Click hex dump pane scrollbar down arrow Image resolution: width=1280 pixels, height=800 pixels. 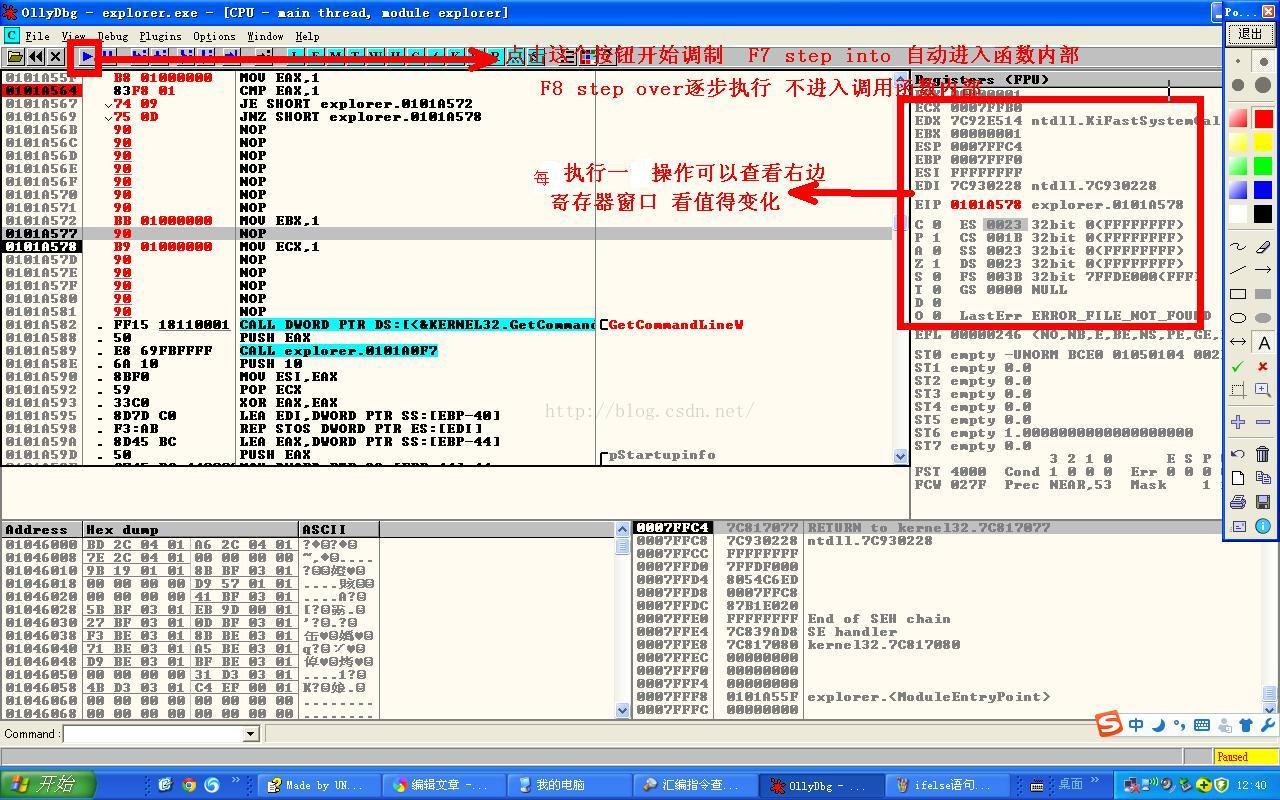pos(622,710)
